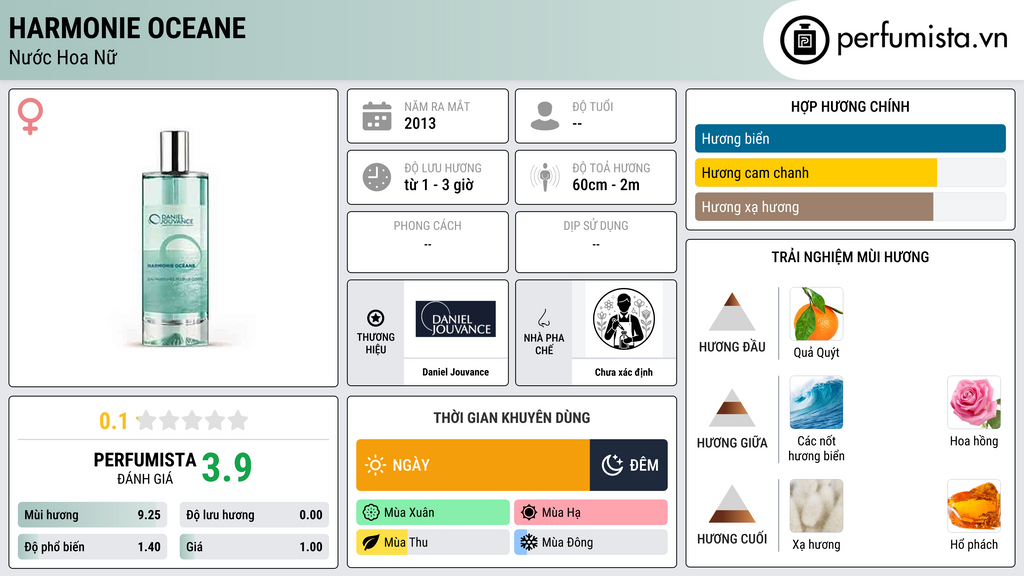Viewport: 1024px width, 576px height.
Task: Click the green Perfumista score 3.9
Action: click(227, 467)
